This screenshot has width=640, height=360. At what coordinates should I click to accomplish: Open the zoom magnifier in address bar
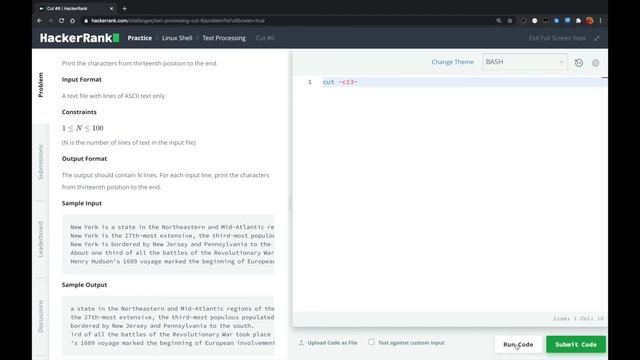498,20
